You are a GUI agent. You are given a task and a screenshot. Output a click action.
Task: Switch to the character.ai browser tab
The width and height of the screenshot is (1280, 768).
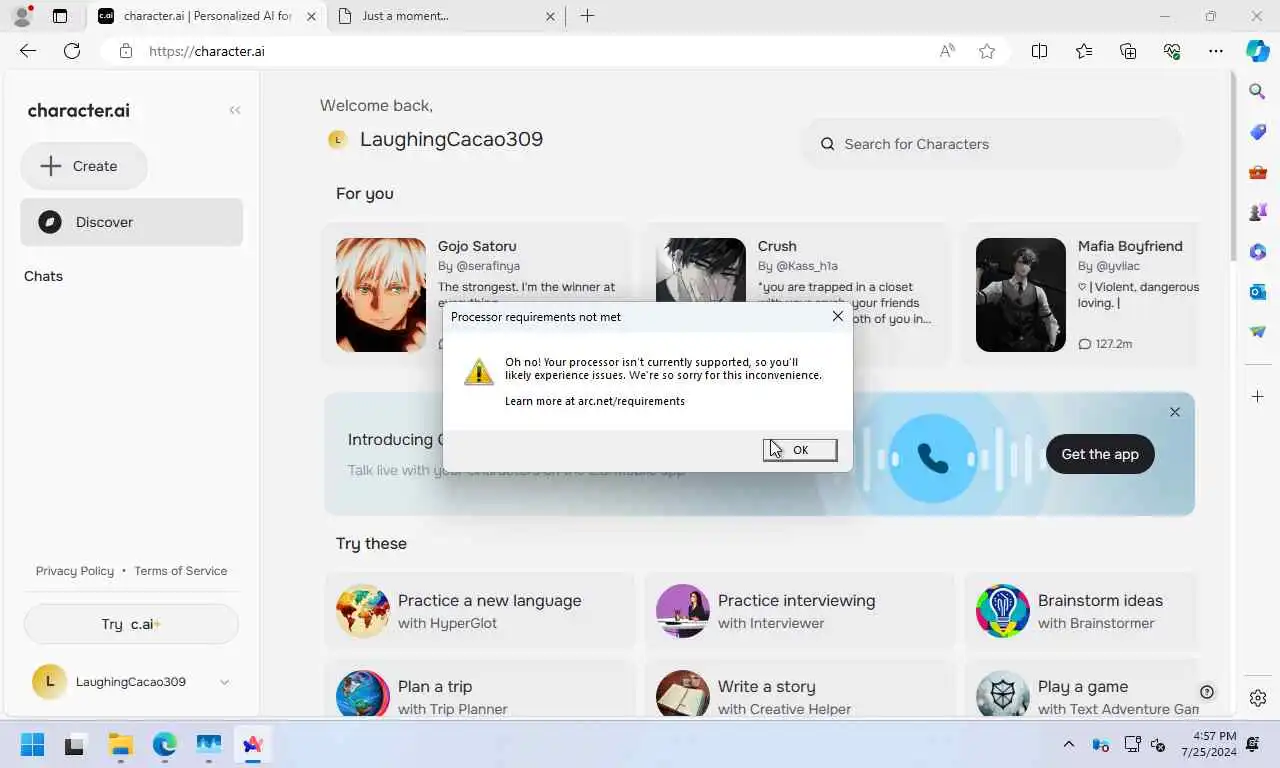coord(207,16)
